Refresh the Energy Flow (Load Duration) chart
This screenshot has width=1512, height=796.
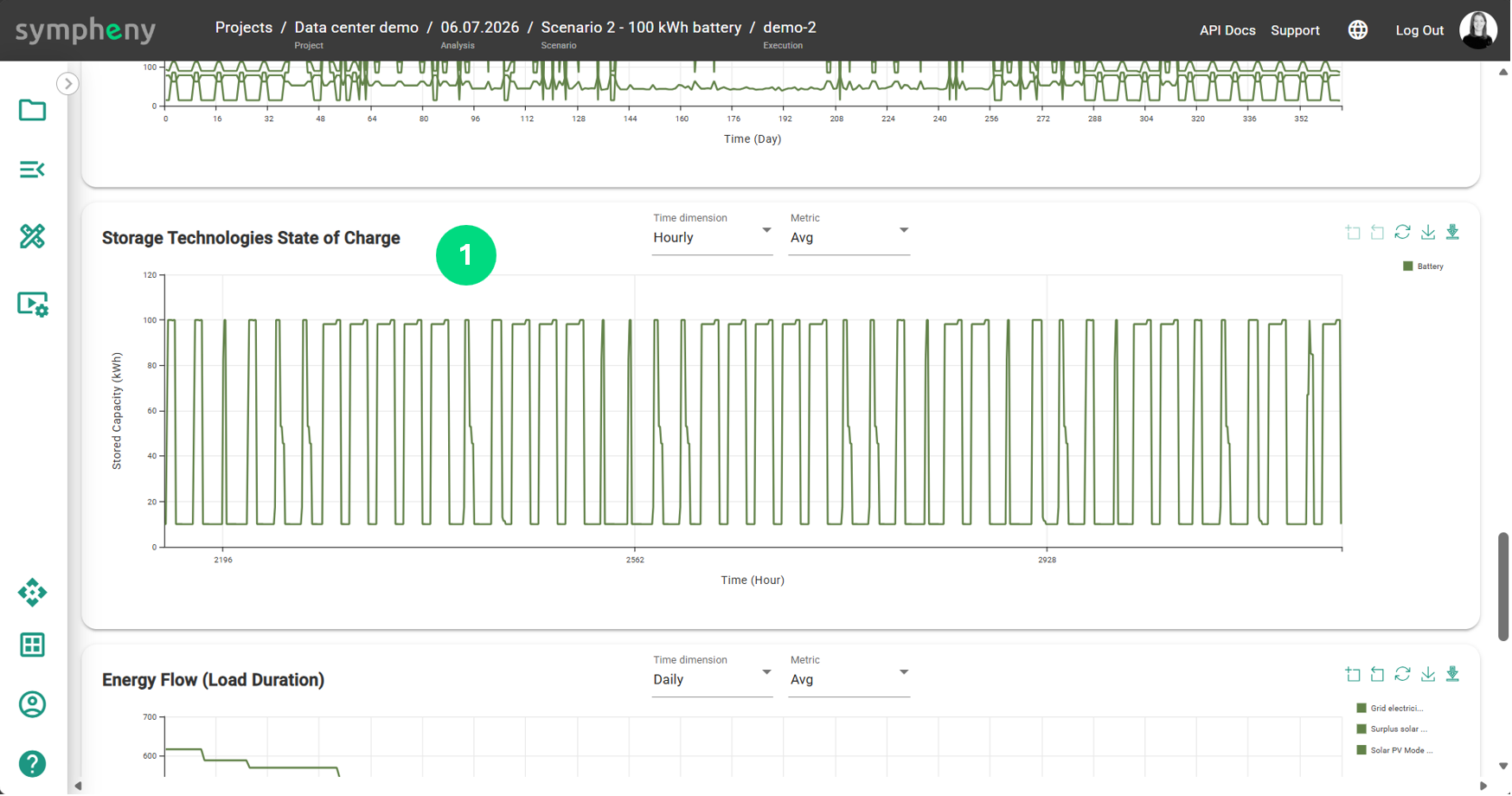(1403, 674)
